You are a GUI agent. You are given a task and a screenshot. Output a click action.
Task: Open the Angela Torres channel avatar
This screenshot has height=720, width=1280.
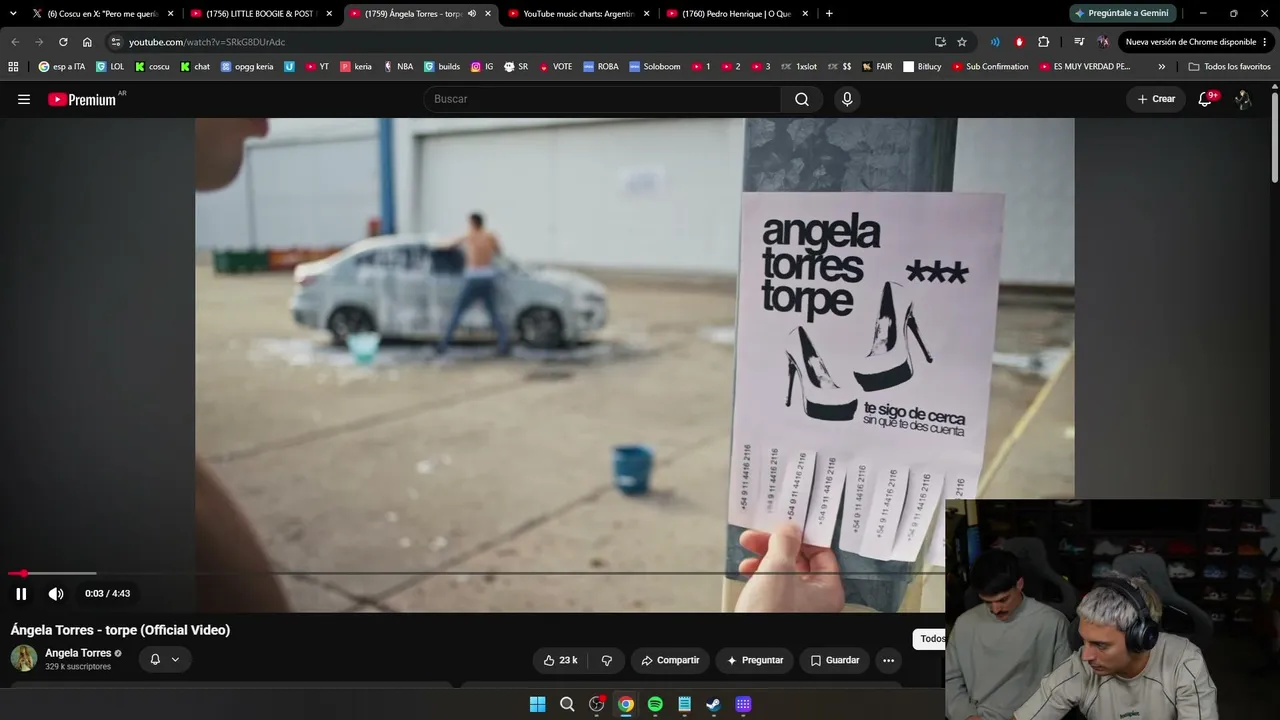[x=24, y=658]
